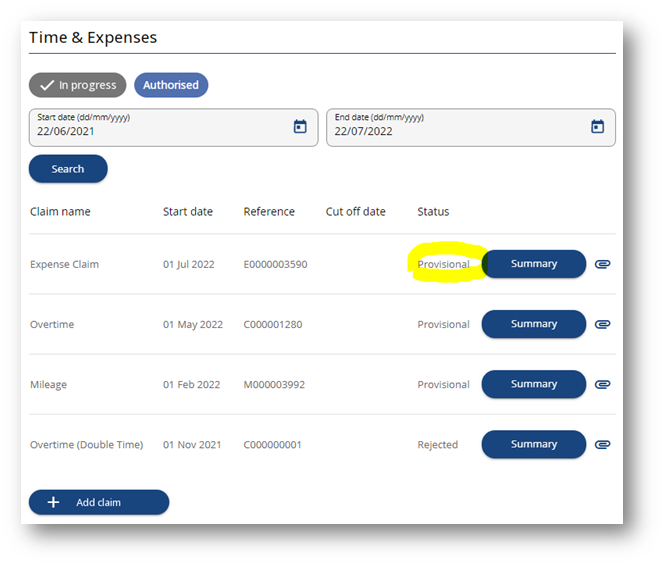Toggle the In progress filter chip
This screenshot has height=566, width=665.
[78, 85]
